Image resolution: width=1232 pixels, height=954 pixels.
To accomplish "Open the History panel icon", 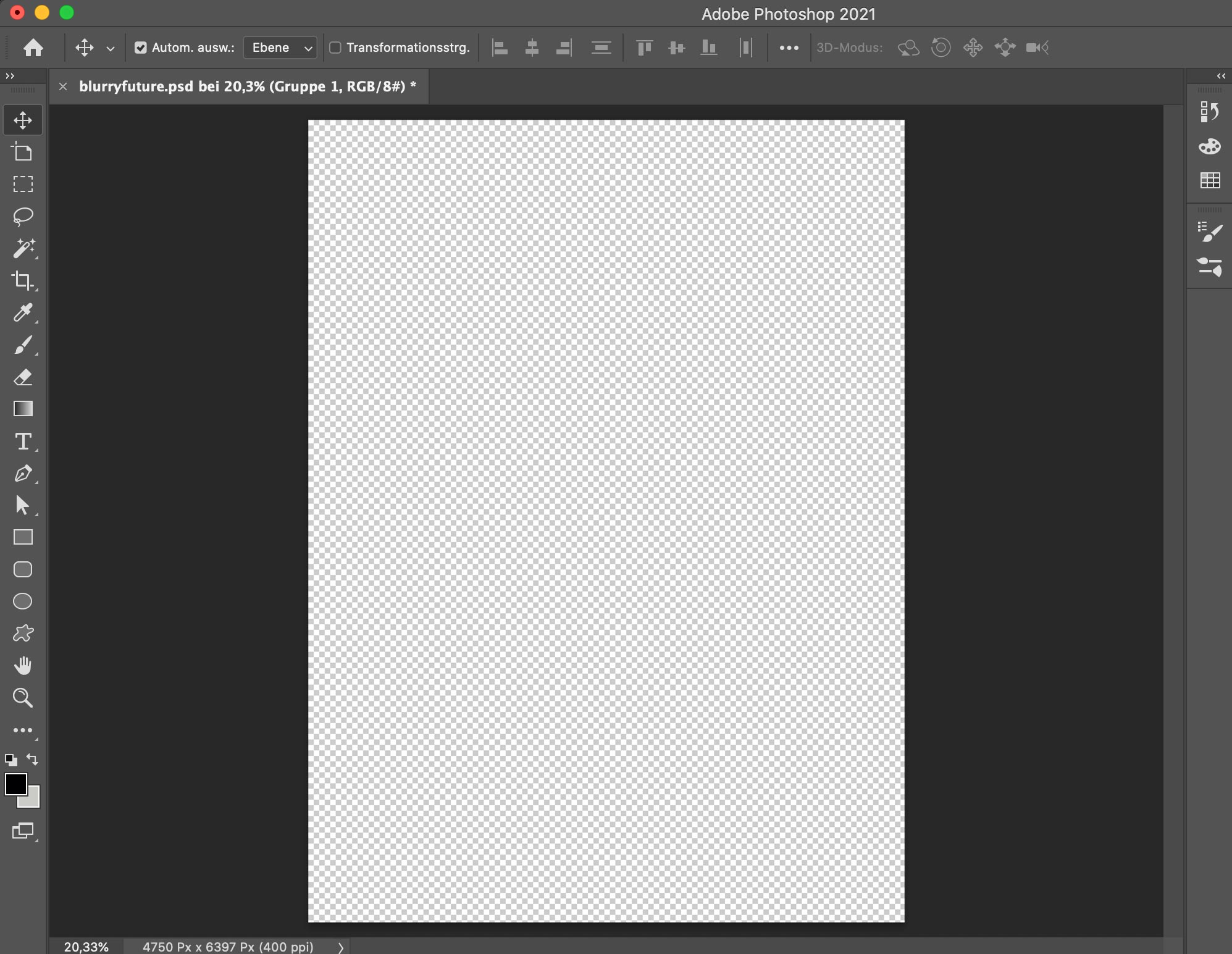I will (x=1209, y=112).
